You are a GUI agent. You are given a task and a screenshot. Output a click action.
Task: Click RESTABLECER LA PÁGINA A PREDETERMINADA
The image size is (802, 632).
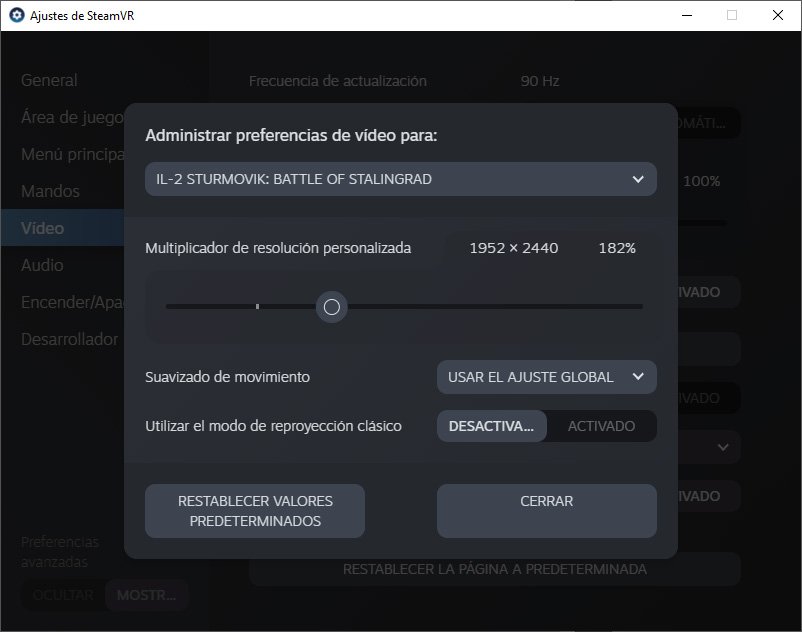pyautogui.click(x=495, y=569)
